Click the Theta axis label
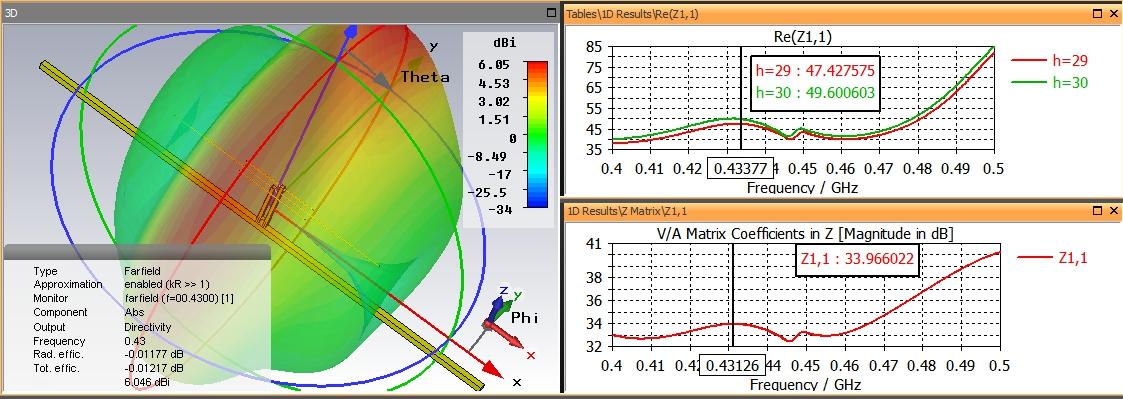The height and width of the screenshot is (399, 1123). coord(425,77)
